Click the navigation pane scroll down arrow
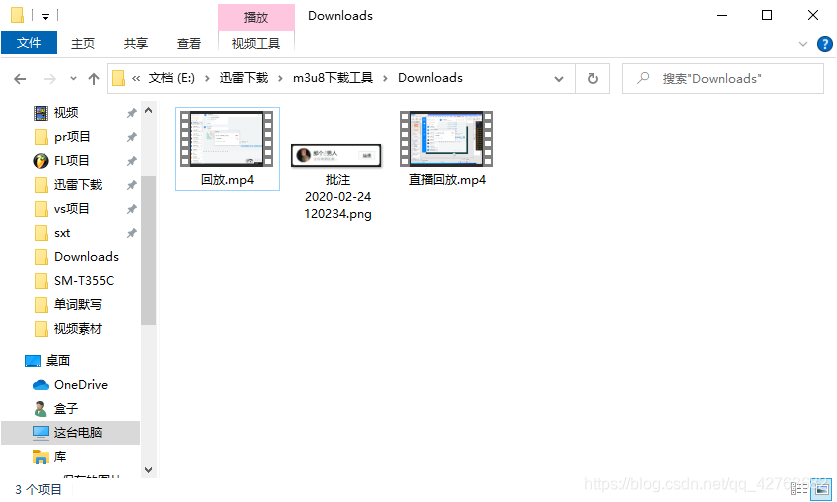Viewport: 837px width, 502px height. [x=148, y=469]
